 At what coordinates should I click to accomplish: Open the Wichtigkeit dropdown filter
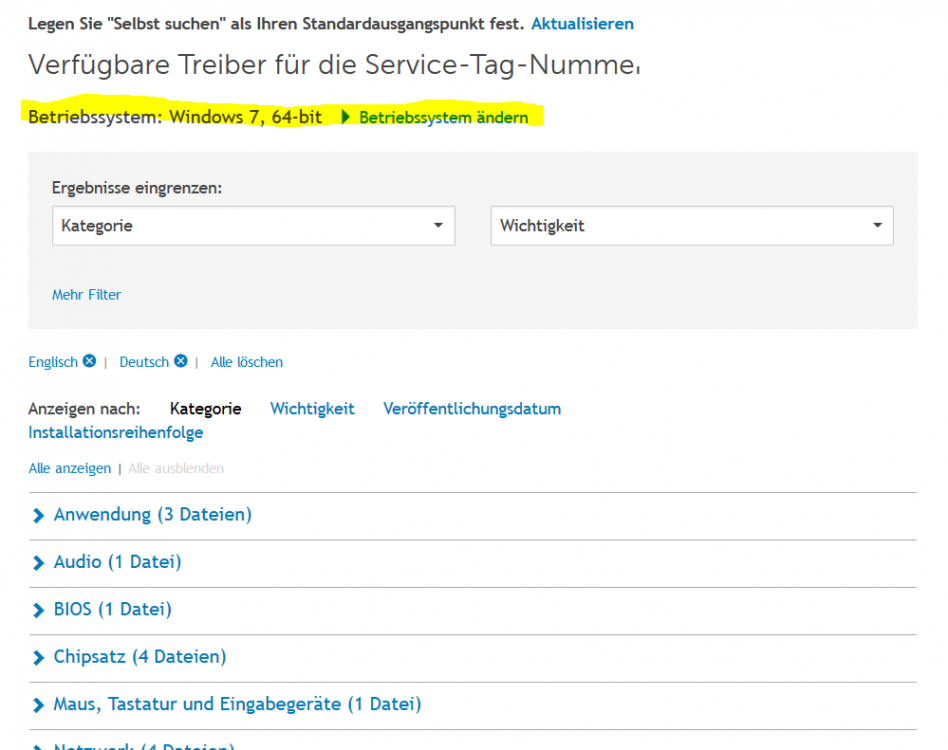(692, 226)
